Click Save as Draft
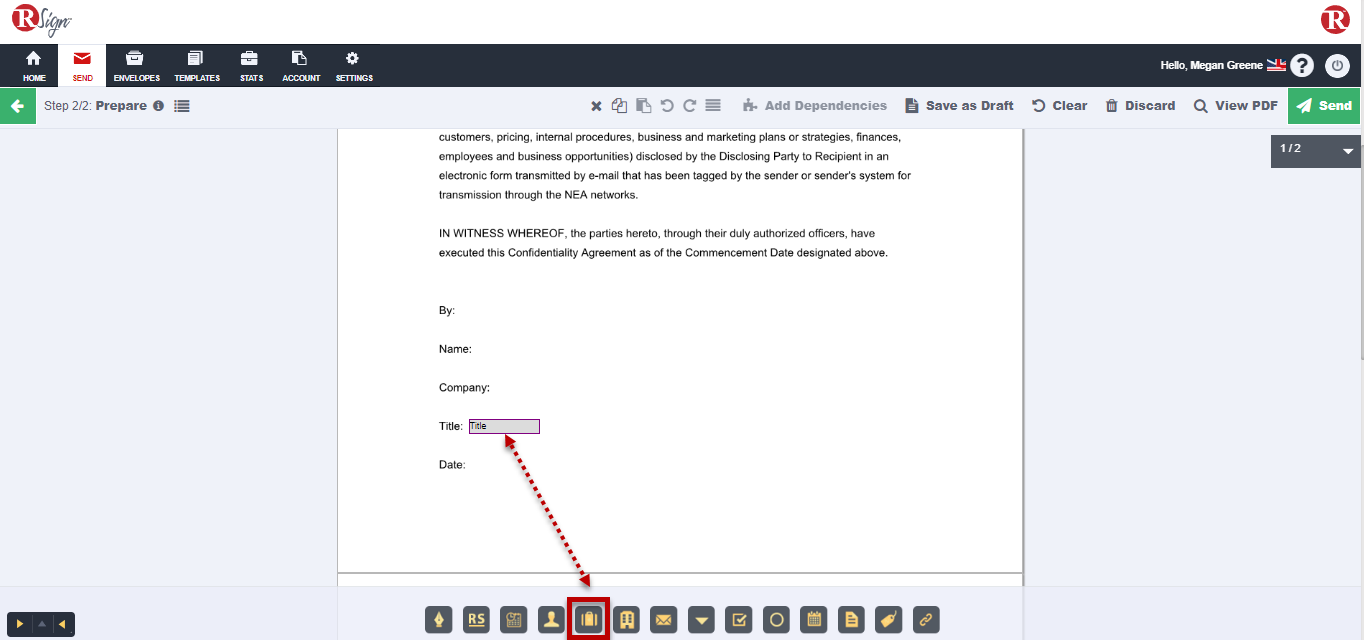 pyautogui.click(x=959, y=106)
